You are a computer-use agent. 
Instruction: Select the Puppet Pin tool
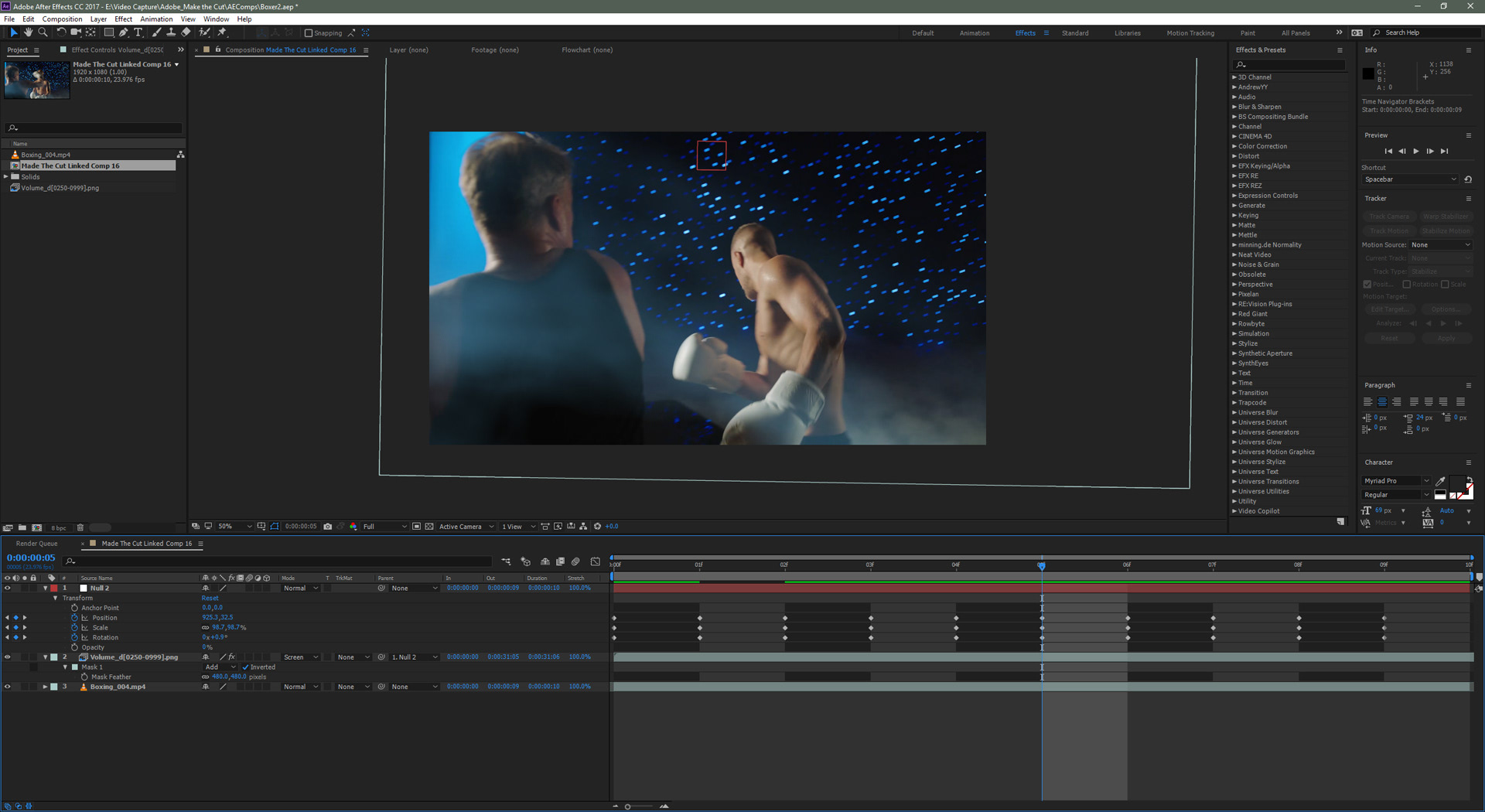coord(222,32)
